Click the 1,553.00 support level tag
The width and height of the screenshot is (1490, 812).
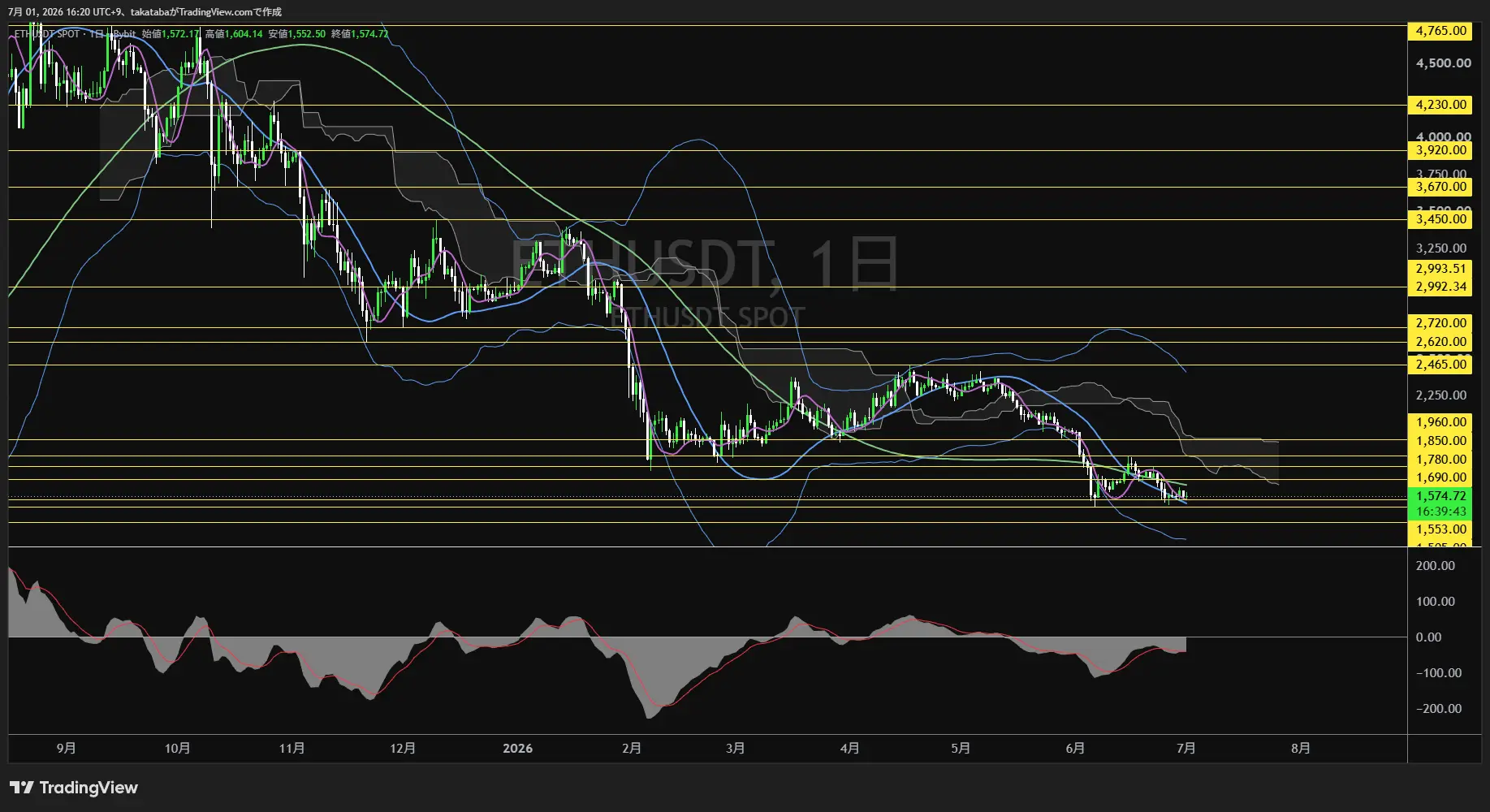[x=1440, y=529]
